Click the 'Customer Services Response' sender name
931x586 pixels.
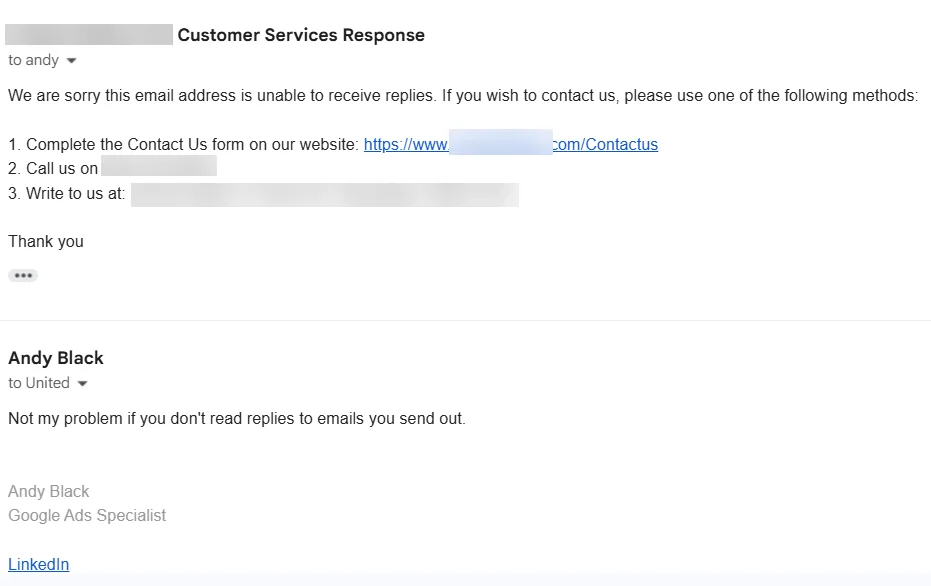pyautogui.click(x=301, y=35)
